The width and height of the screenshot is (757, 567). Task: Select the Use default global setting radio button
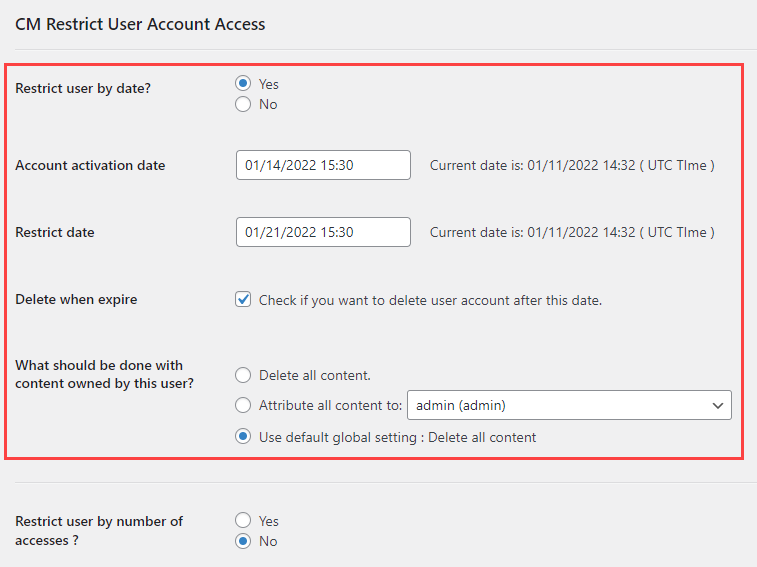(x=243, y=437)
